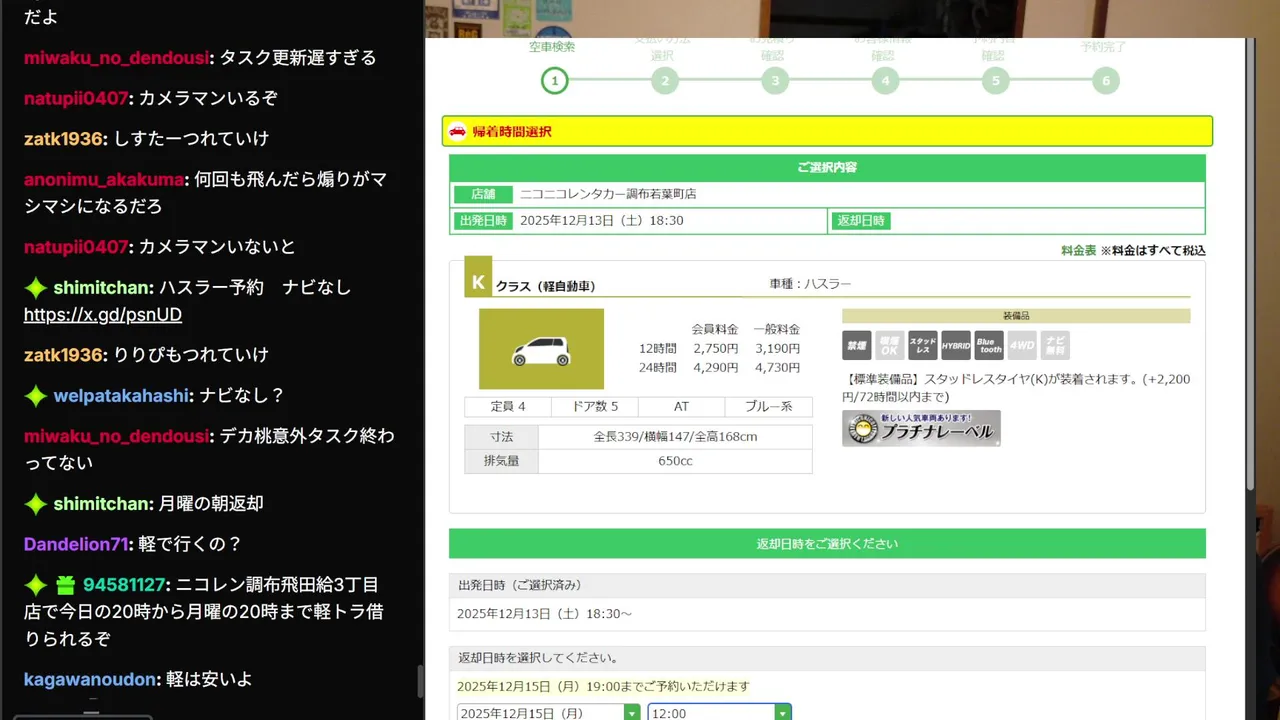Open the 料金表 link
Screen dimensions: 1280x720
click(1078, 250)
